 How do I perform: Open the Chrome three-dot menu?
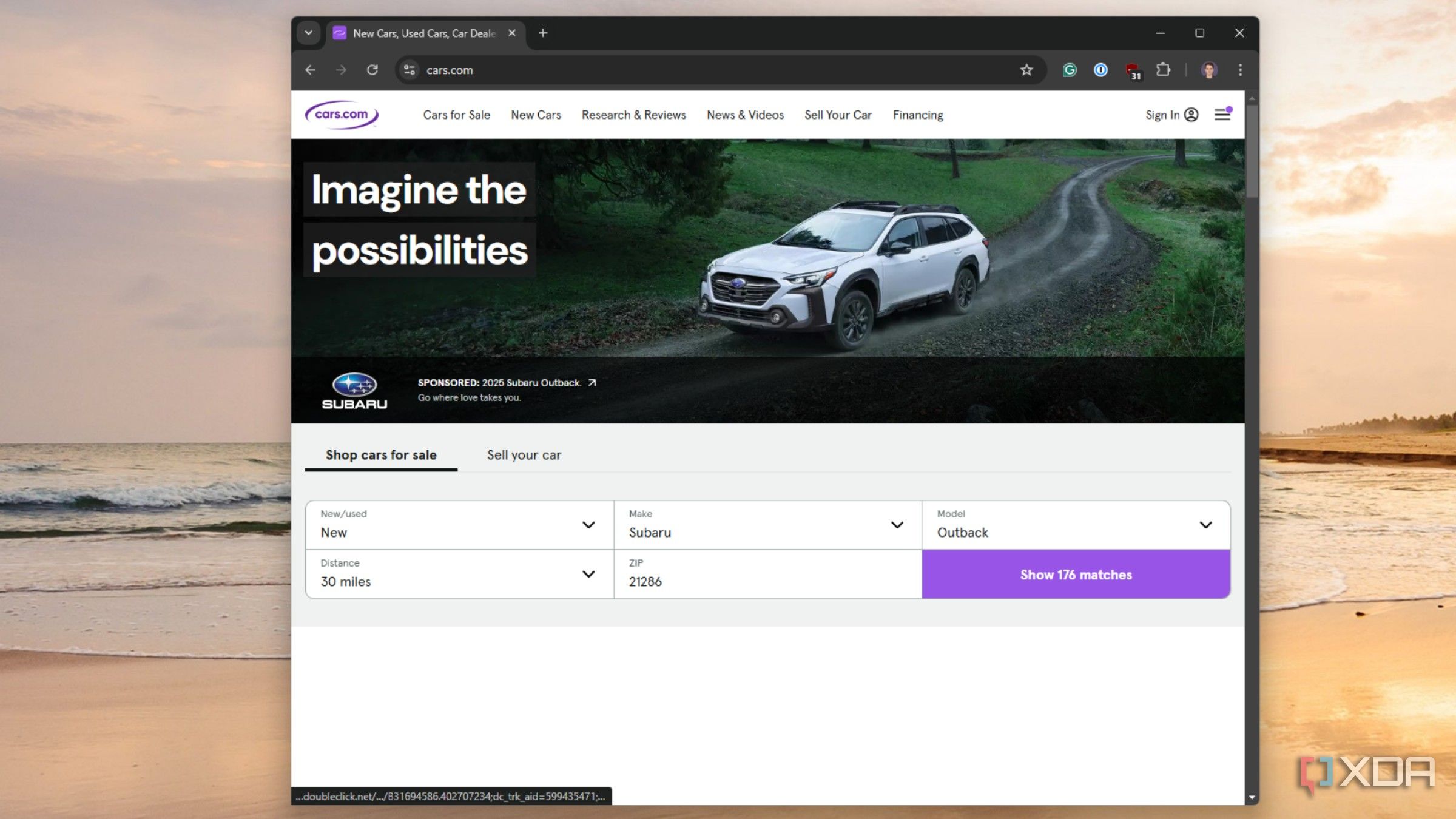click(x=1240, y=70)
